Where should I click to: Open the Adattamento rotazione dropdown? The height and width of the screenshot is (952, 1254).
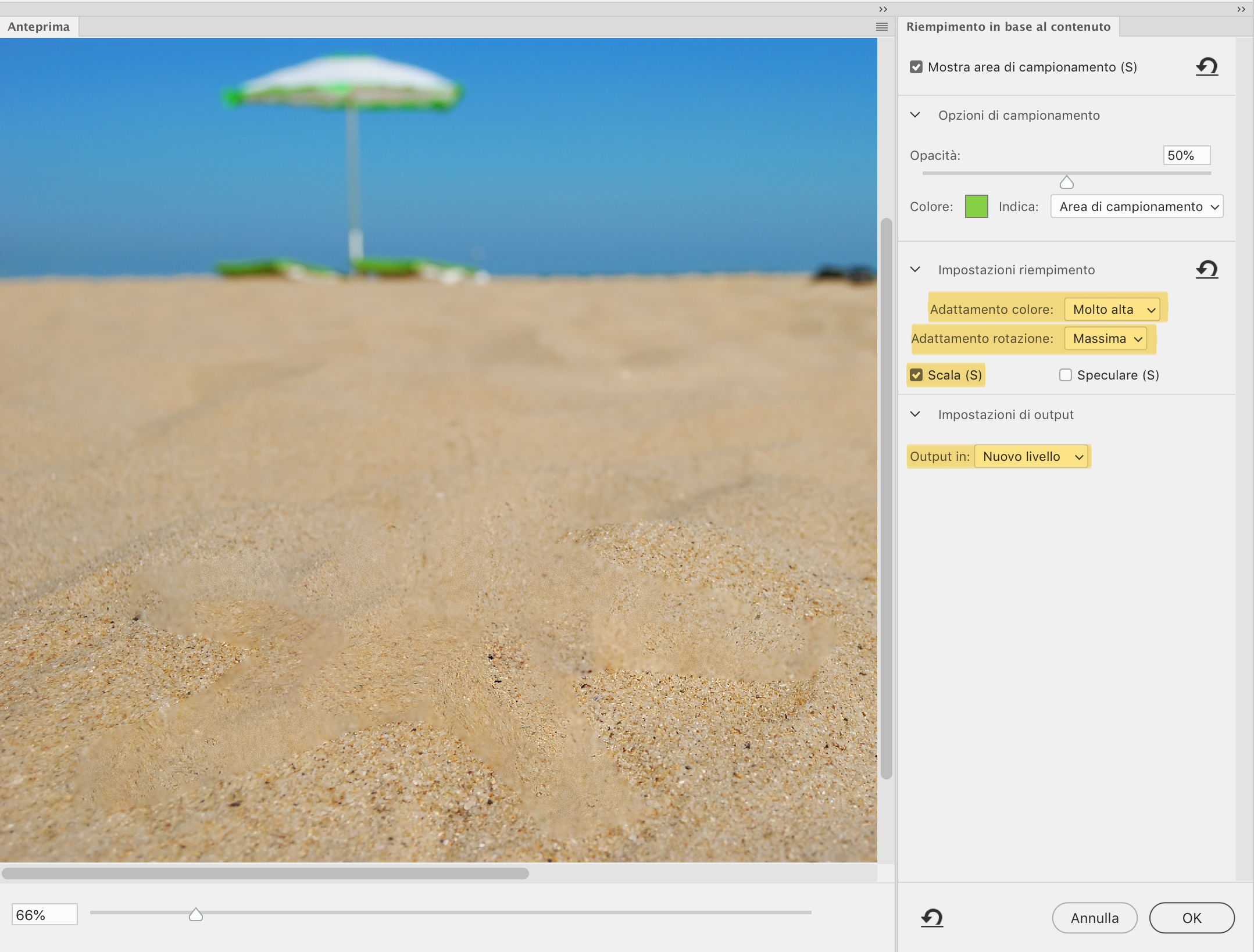[x=1105, y=338]
